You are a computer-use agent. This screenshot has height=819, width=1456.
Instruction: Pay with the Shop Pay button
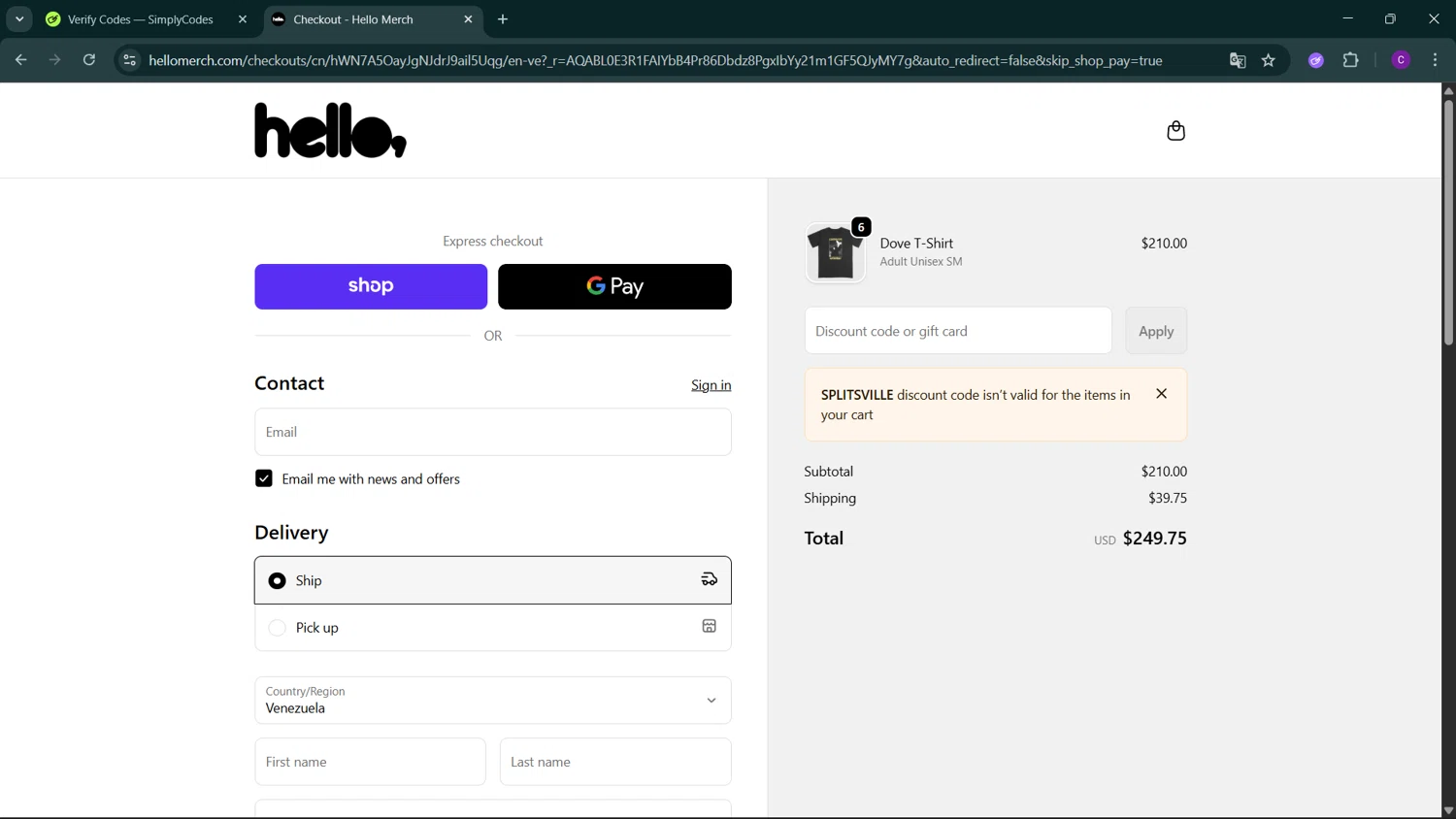(x=371, y=286)
